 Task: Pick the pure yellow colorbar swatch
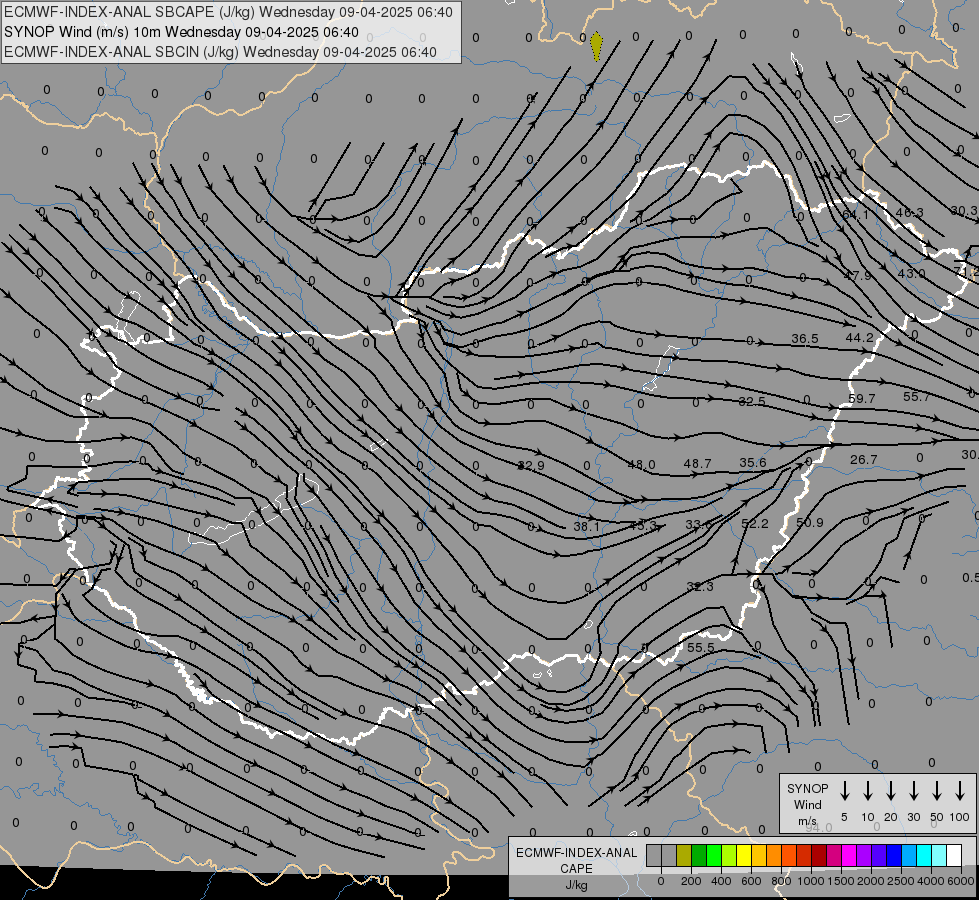click(744, 855)
